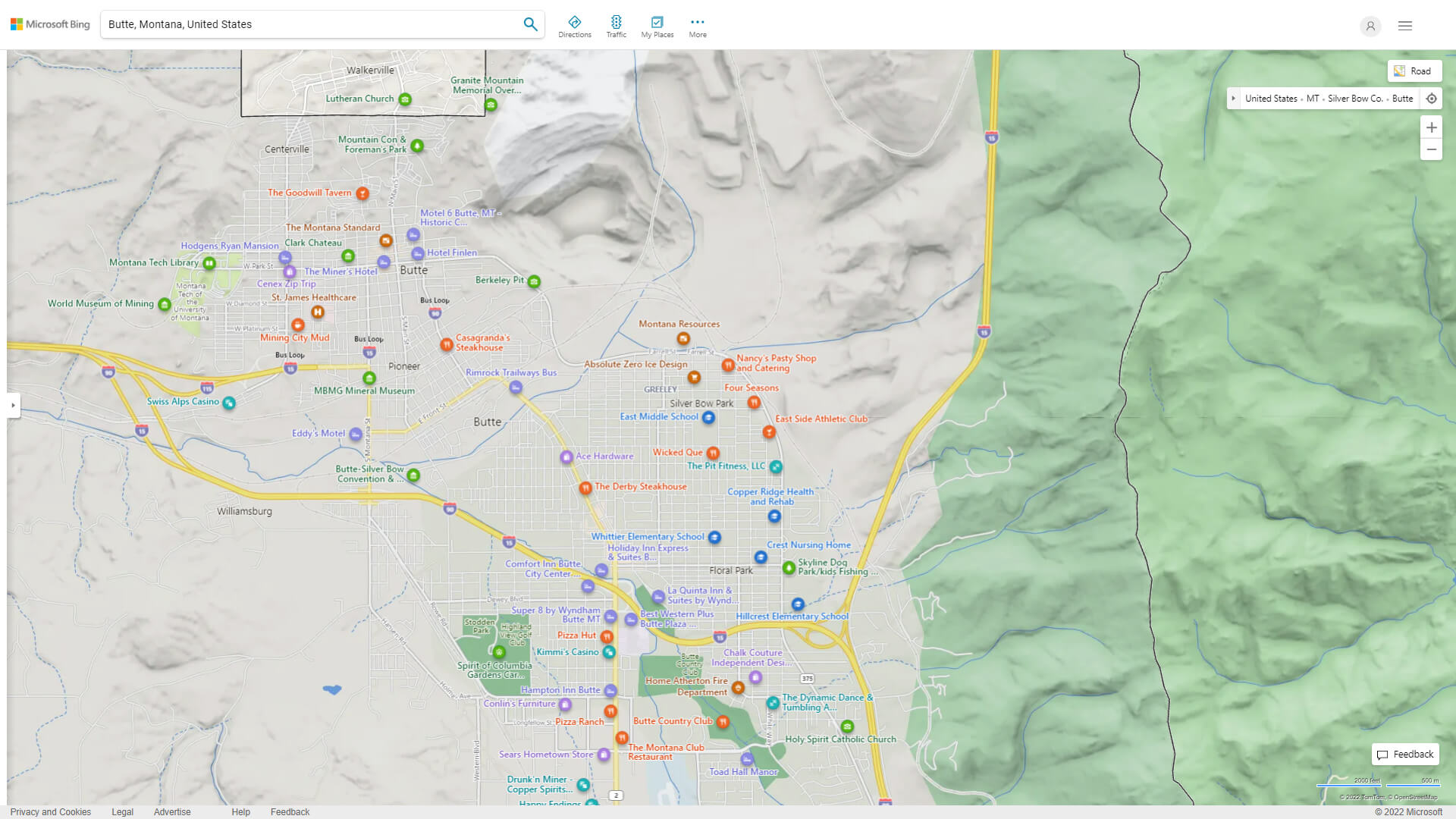
Task: Click the locate me target icon
Action: 1431,99
